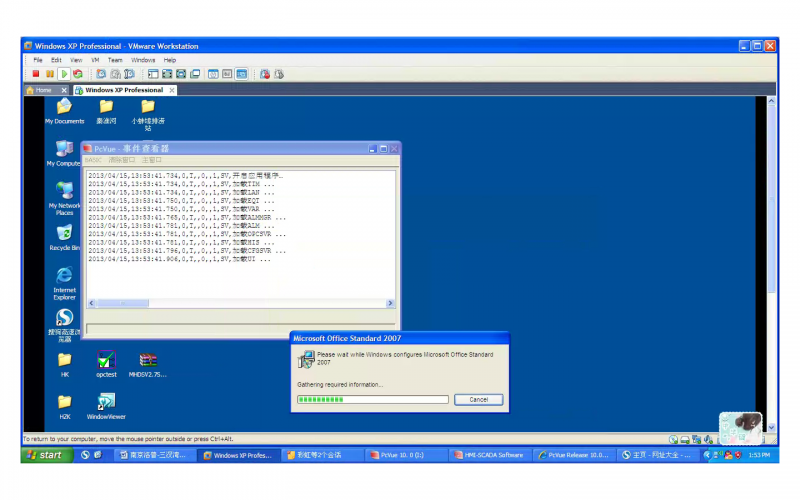Show appliance view icon in VMware toolbar

tap(227, 74)
